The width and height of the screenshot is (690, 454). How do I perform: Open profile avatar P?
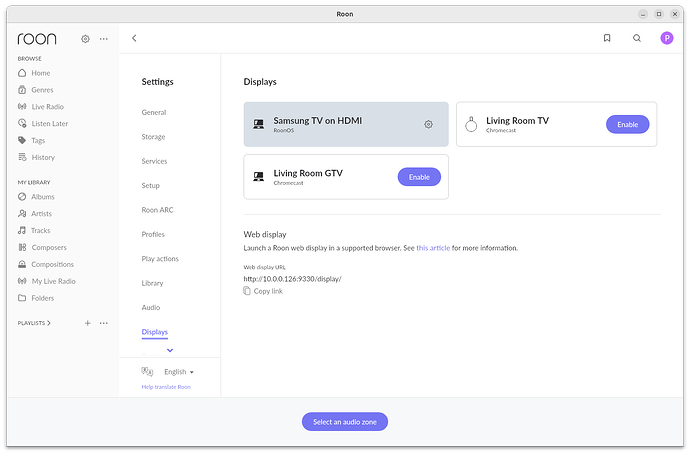tap(667, 38)
